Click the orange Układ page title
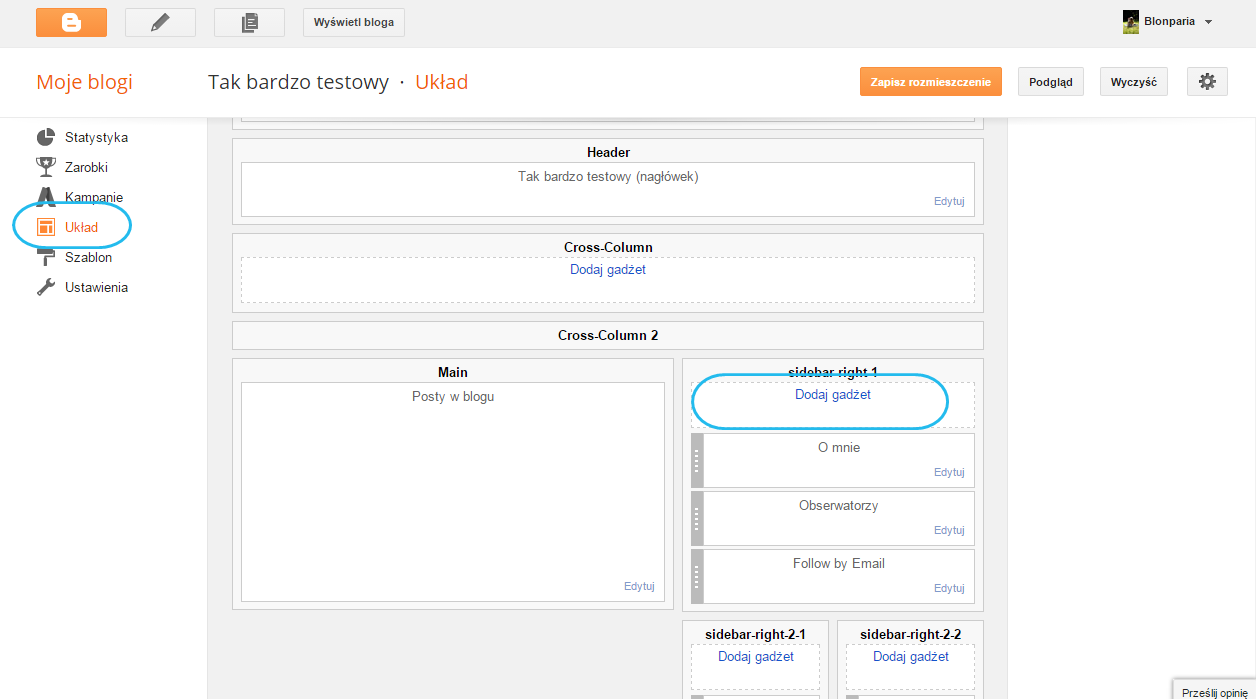Image resolution: width=1256 pixels, height=699 pixels. click(x=442, y=82)
